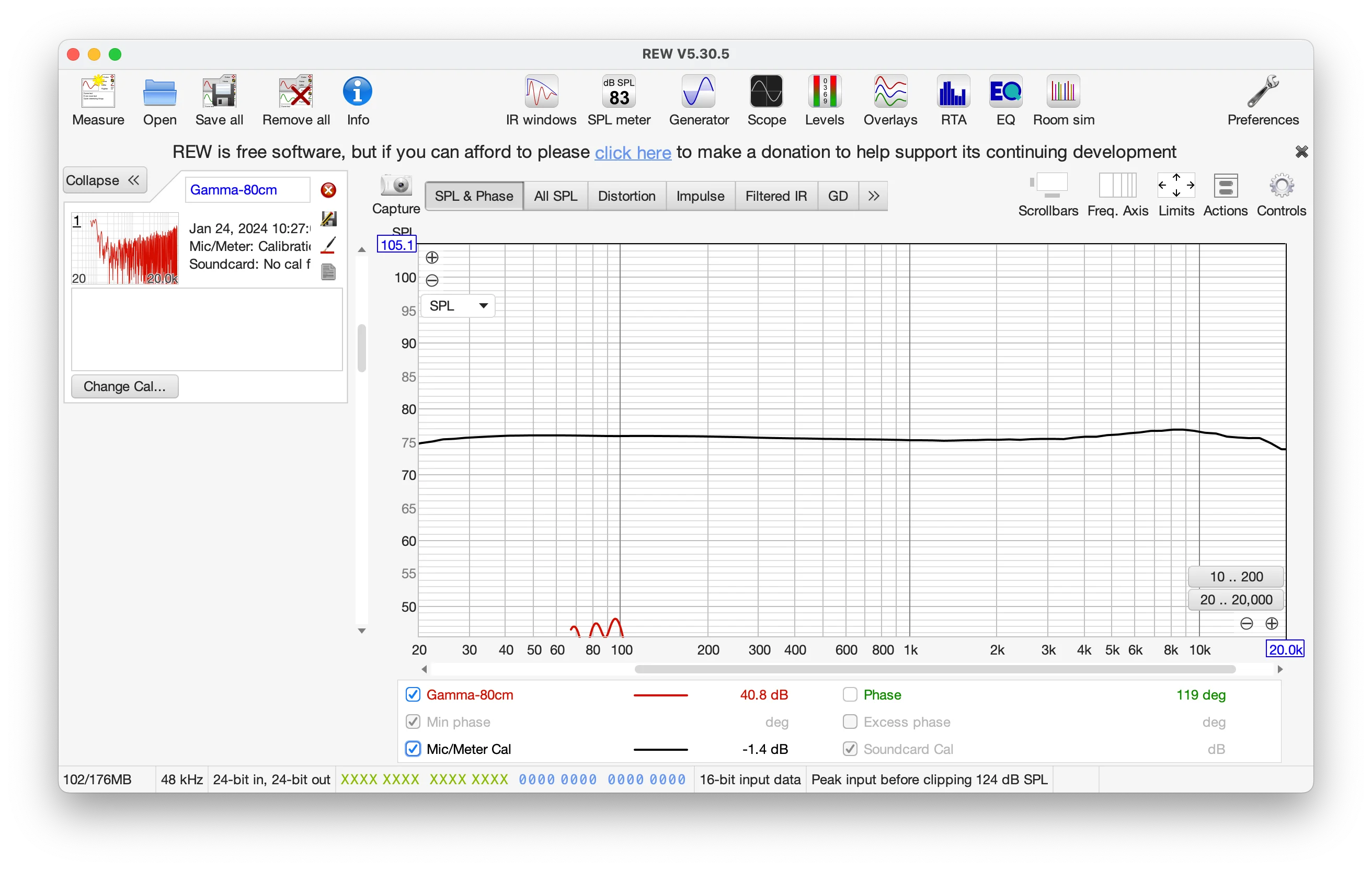Open the SPL axis type dropdown

458,306
